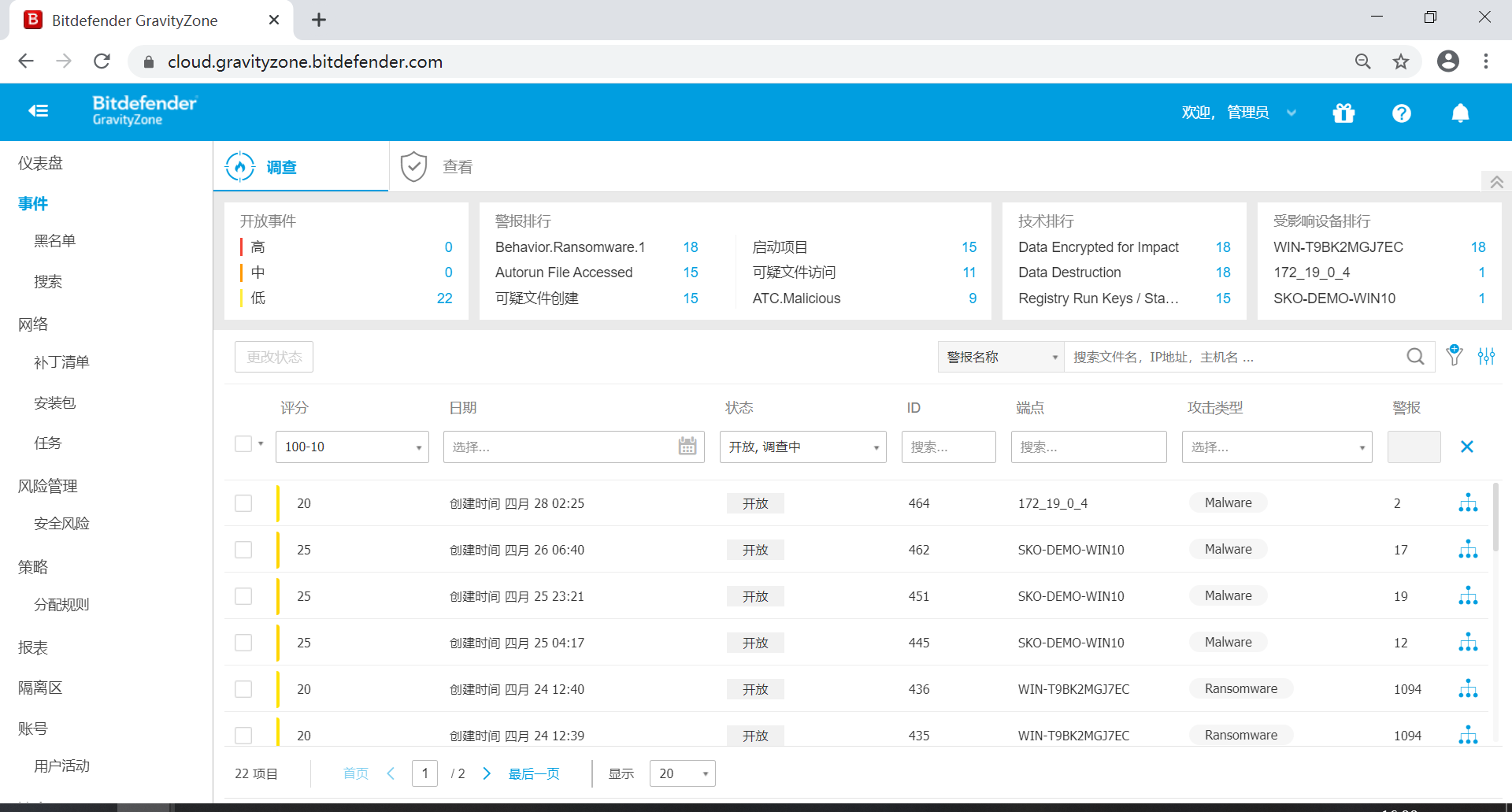1512x812 pixels.
Task: Expand the select-all checkbox options arrow
Action: click(261, 444)
